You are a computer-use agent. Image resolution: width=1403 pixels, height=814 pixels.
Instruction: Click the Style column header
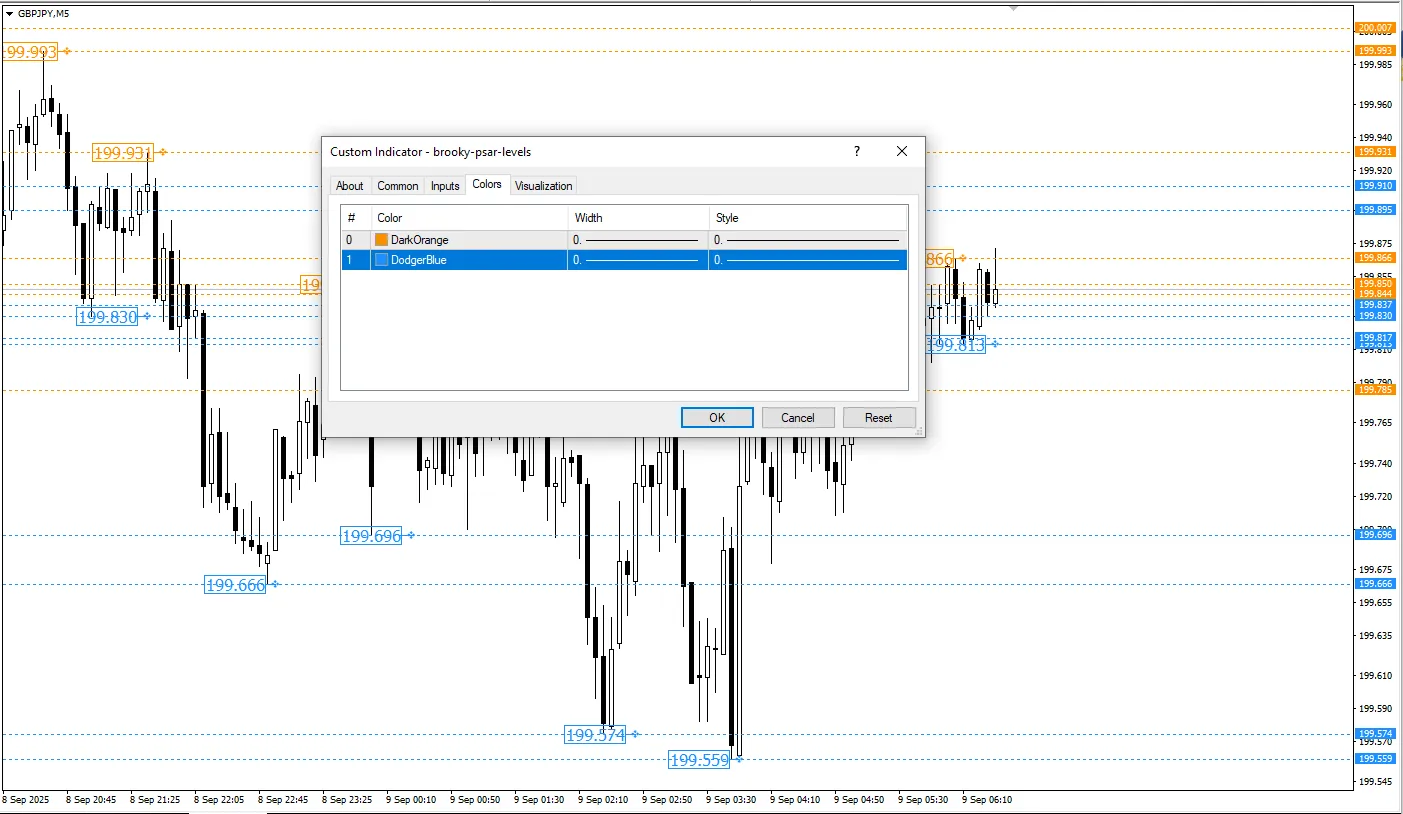pyautogui.click(x=808, y=218)
